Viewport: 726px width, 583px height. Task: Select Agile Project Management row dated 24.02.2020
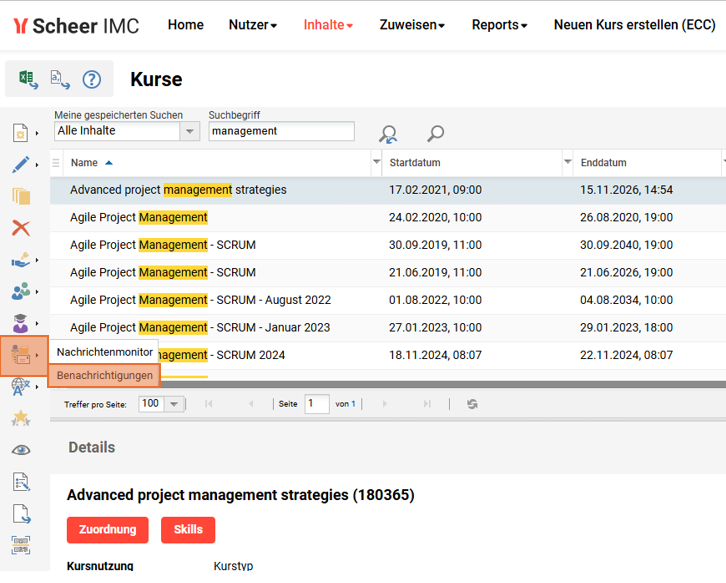pos(388,218)
